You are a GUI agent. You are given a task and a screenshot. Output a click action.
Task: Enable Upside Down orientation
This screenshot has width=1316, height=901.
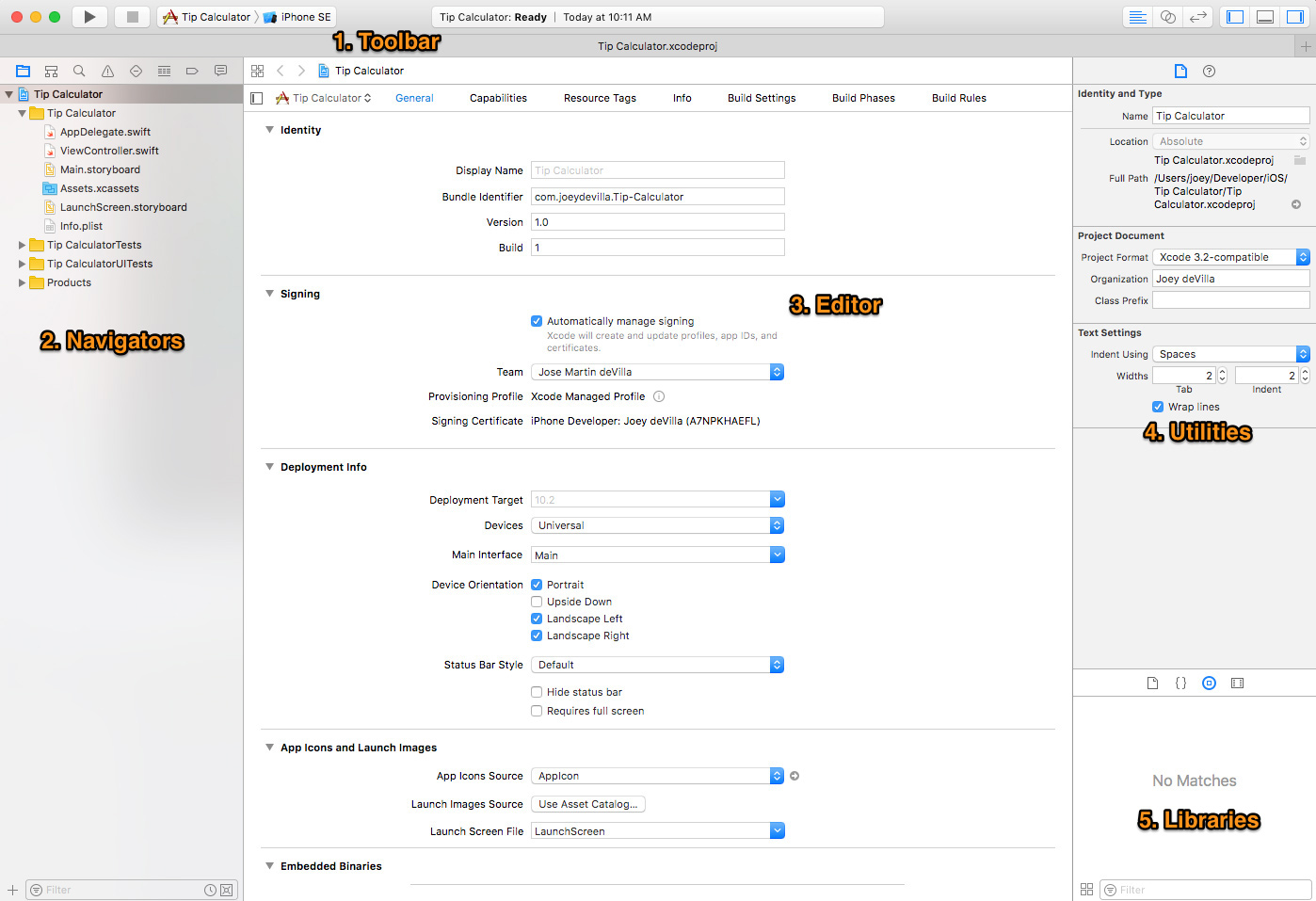point(537,602)
